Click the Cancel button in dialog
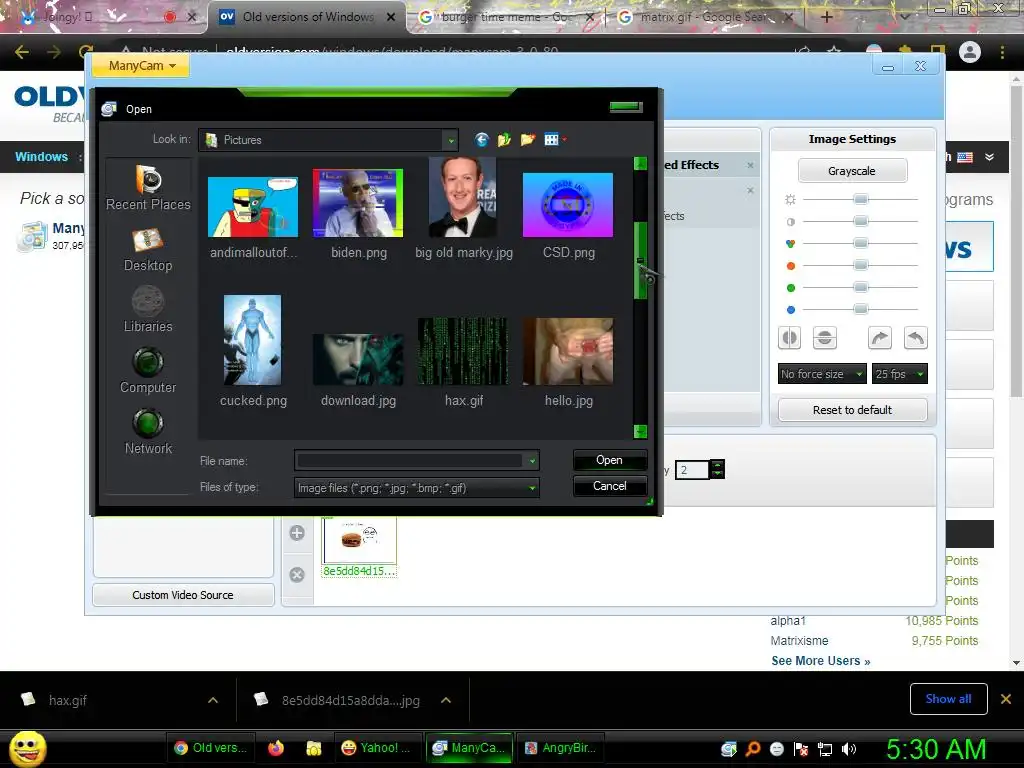1024x768 pixels. point(609,486)
